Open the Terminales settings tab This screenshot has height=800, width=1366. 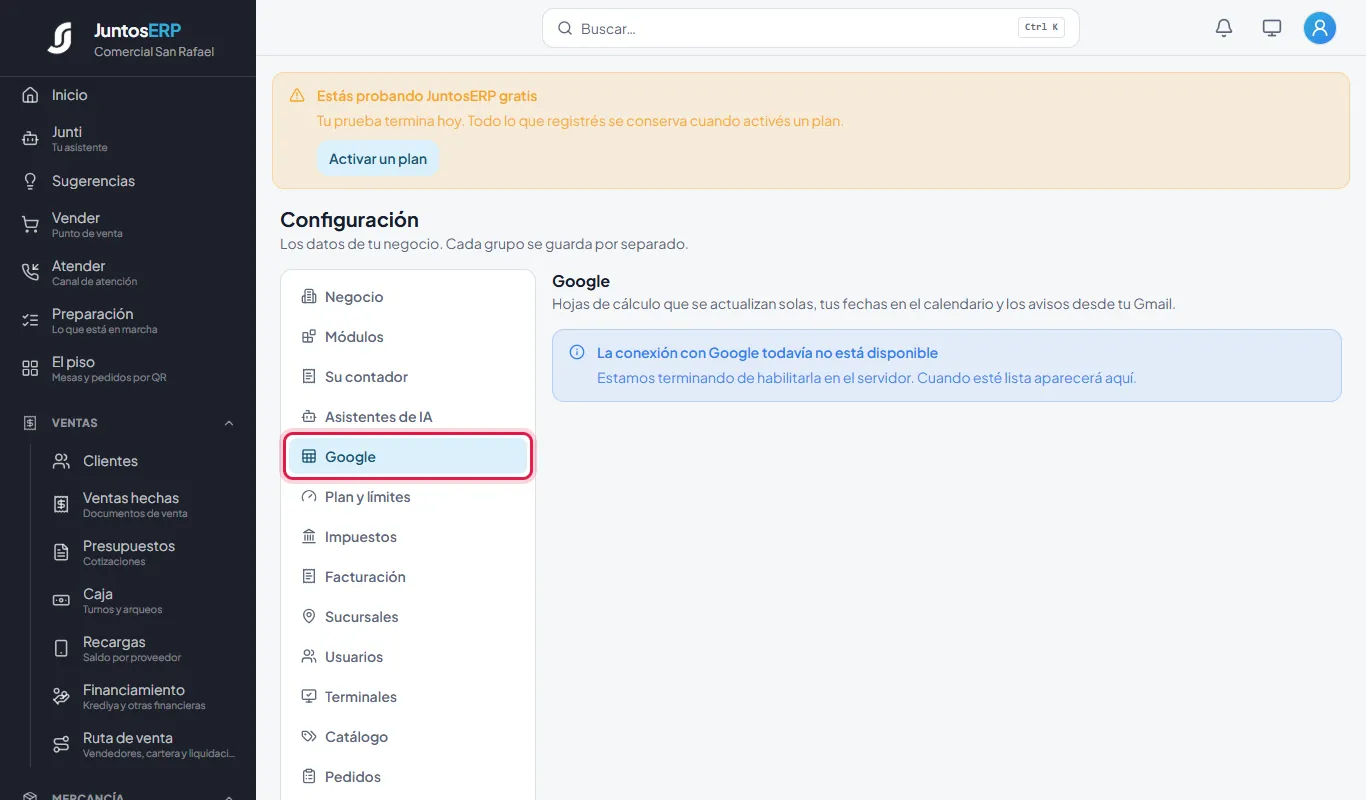(x=408, y=697)
